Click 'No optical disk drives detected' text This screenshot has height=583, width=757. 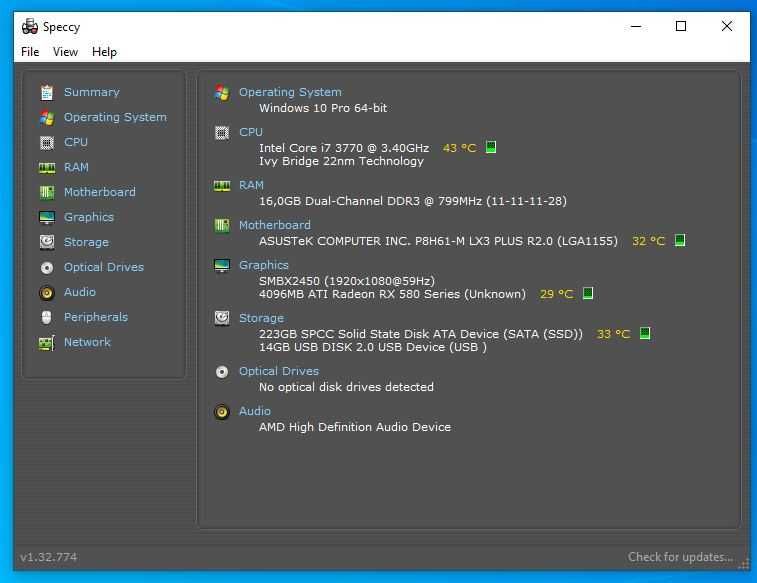[347, 388]
